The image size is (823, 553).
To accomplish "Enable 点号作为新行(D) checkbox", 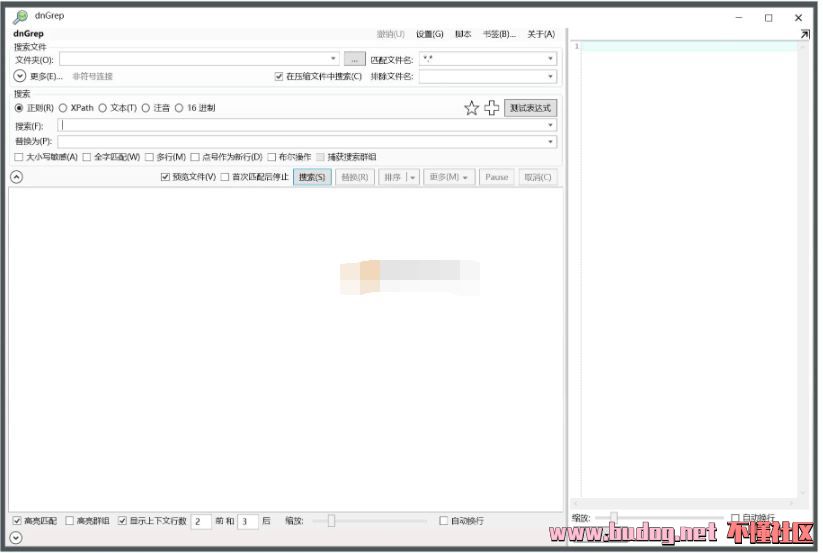I will pos(196,157).
